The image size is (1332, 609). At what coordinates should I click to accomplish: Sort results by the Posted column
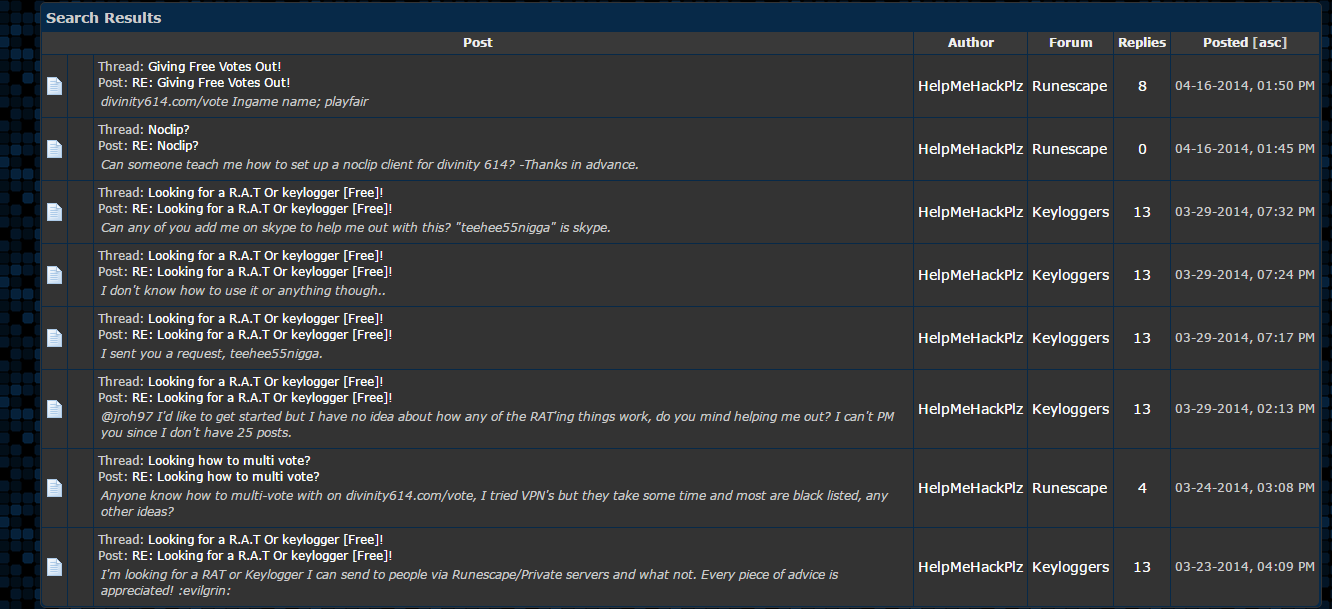(x=1225, y=43)
